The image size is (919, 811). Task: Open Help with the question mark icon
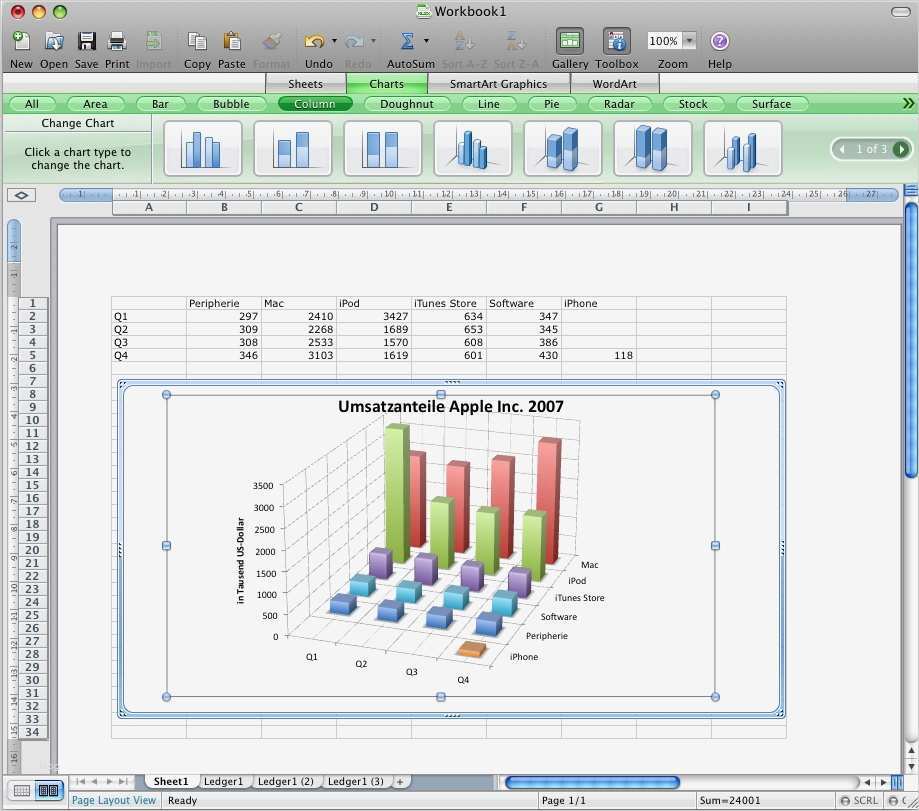click(x=719, y=41)
